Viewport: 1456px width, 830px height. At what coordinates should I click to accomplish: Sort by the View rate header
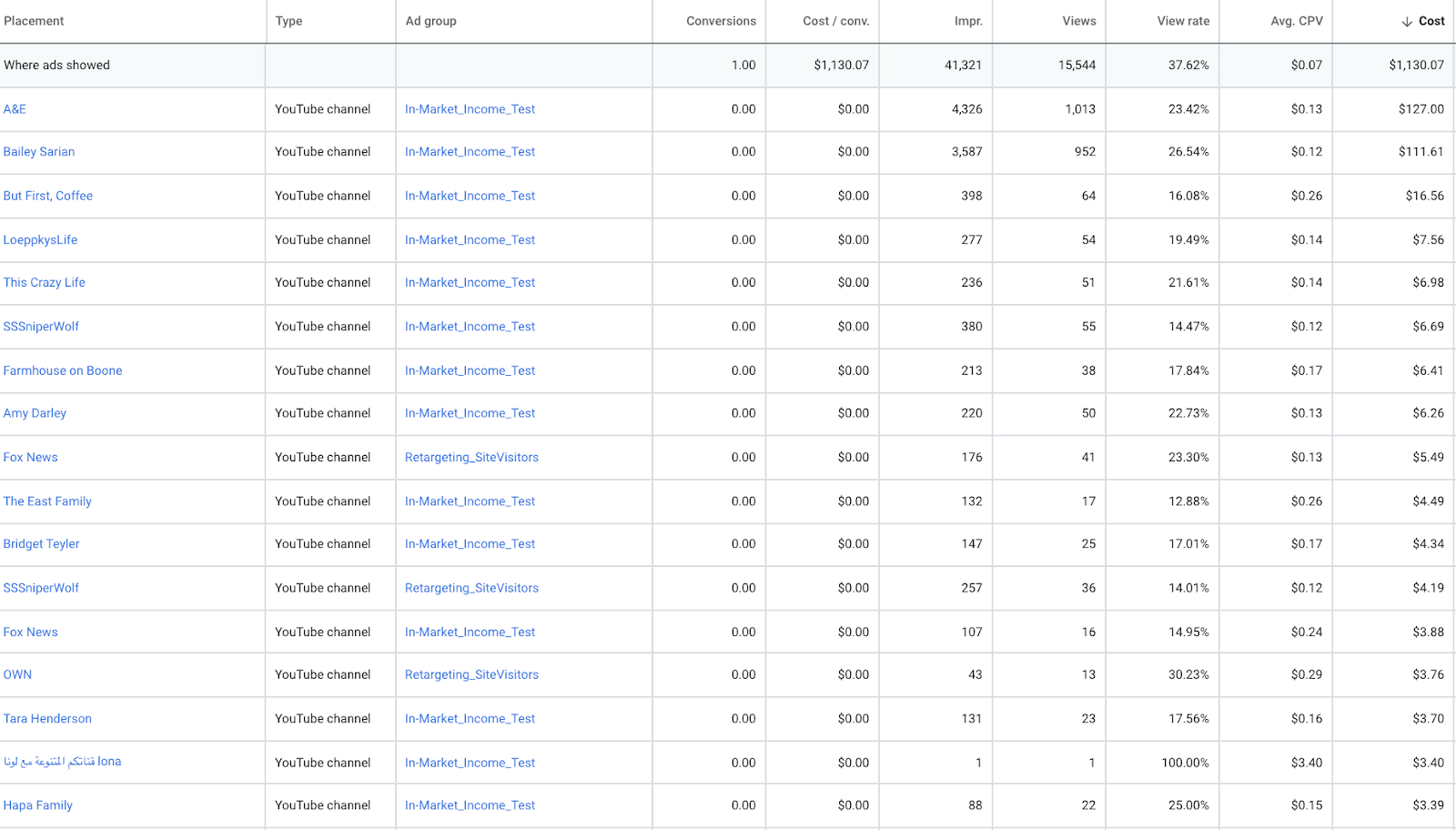click(1183, 21)
